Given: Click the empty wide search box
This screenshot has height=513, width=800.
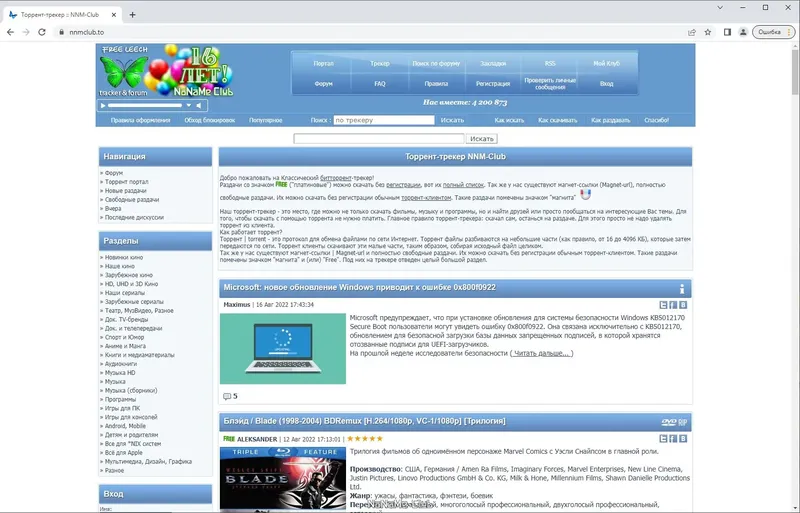Looking at the screenshot, I should click(x=379, y=139).
